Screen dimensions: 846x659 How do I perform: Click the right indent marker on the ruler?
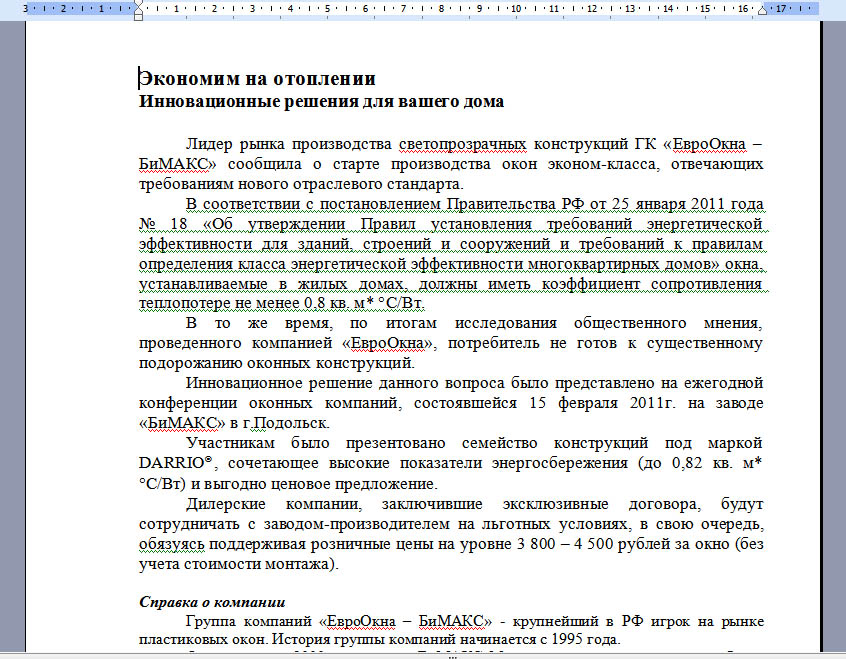[762, 11]
